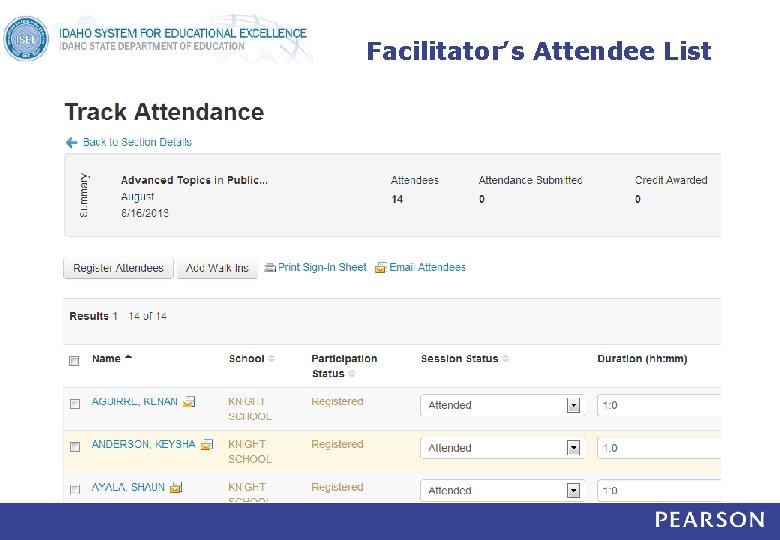This screenshot has height=540, width=780.
Task: Click the email envelope icon beside Email Attendees
Action: coord(381,268)
